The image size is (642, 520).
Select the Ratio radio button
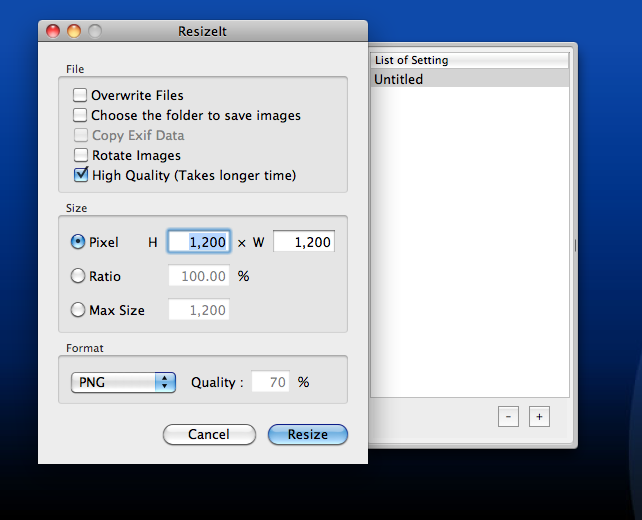[x=78, y=276]
